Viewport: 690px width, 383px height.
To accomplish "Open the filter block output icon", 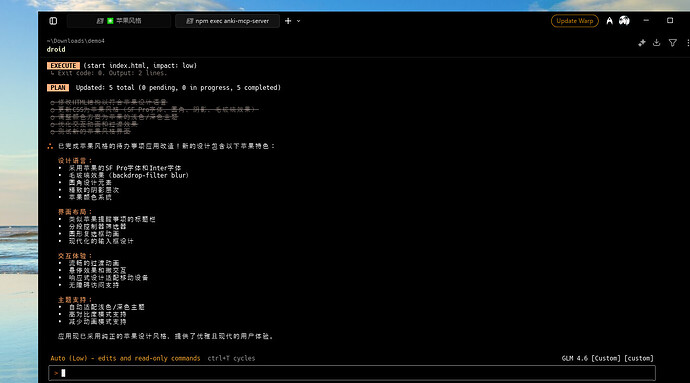I will [672, 43].
